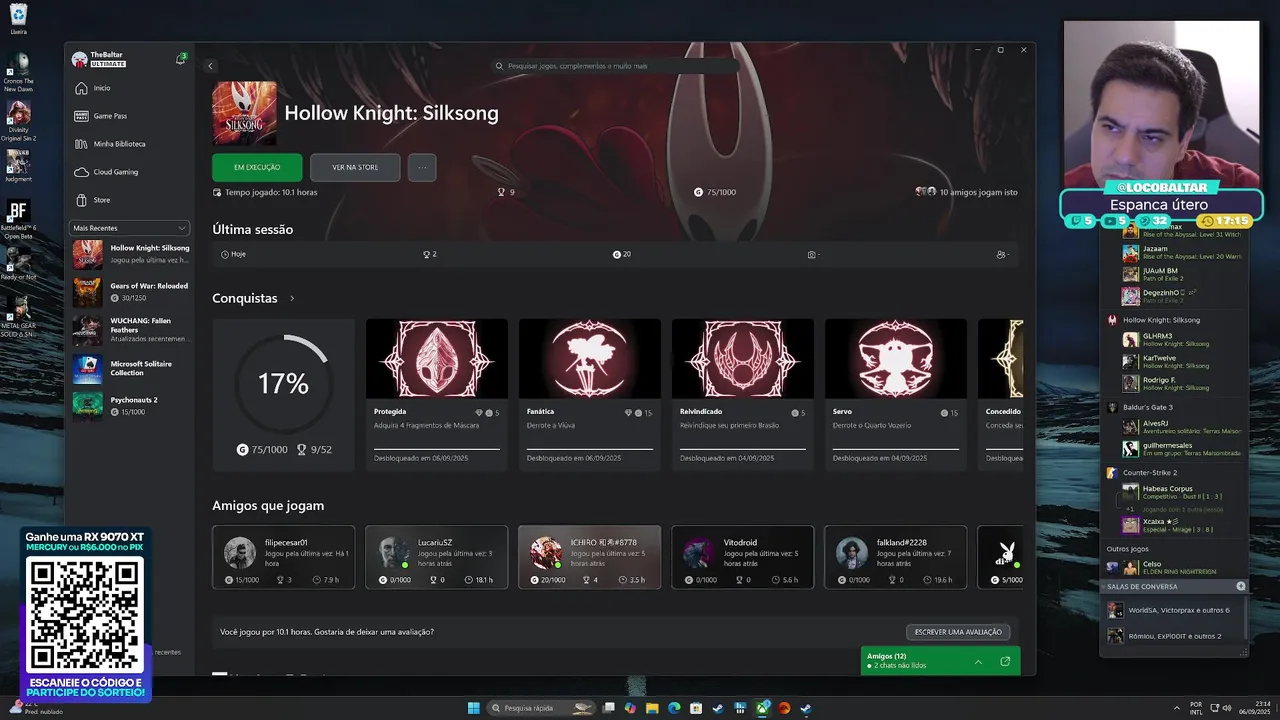Click the 17% achievement progress ring
Screen dimensions: 1280x720
(283, 383)
